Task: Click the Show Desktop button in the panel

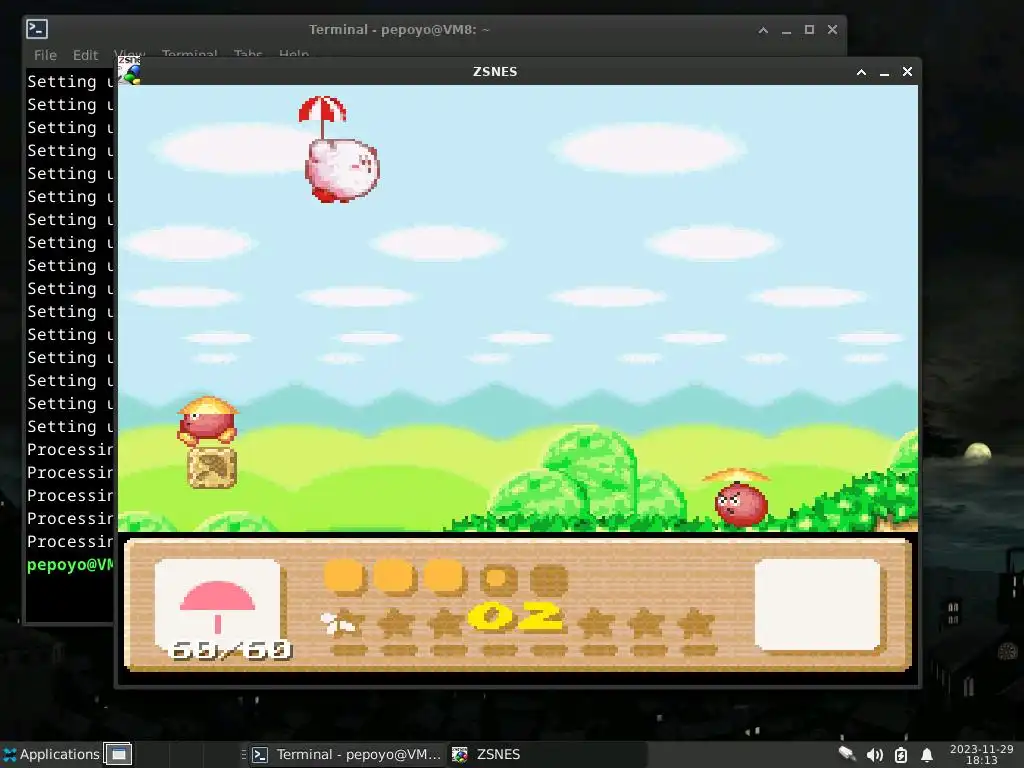Action: pyautogui.click(x=118, y=754)
